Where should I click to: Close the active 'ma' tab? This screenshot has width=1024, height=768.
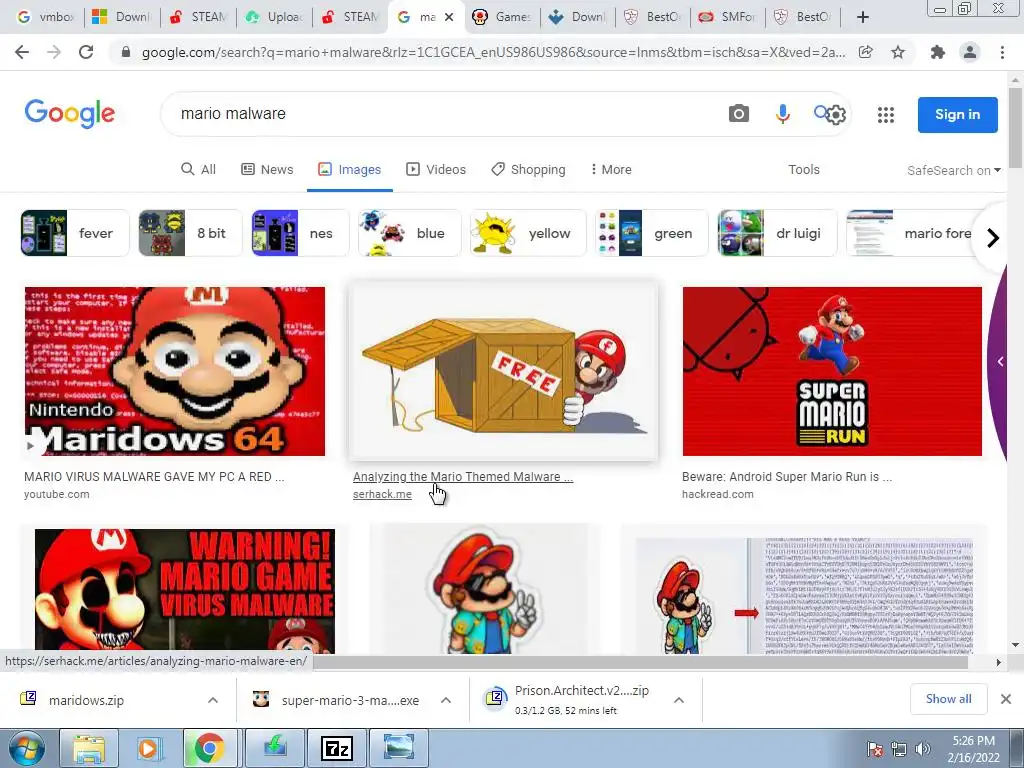pyautogui.click(x=449, y=17)
